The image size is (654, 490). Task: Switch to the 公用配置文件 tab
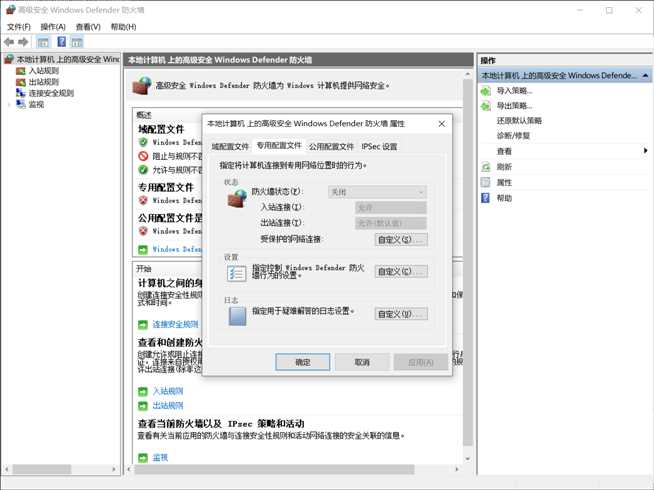[x=331, y=146]
